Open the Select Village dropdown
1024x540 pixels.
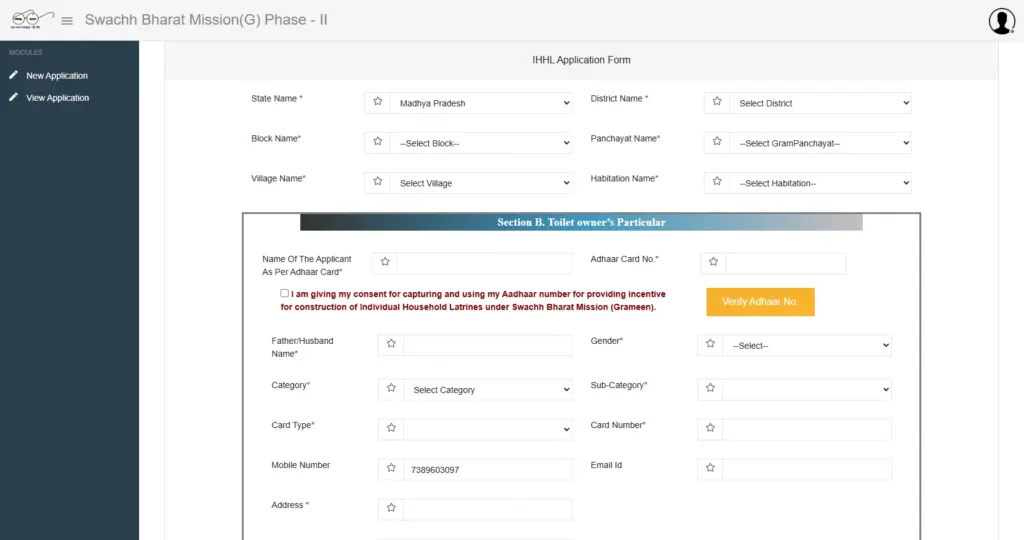pos(481,183)
